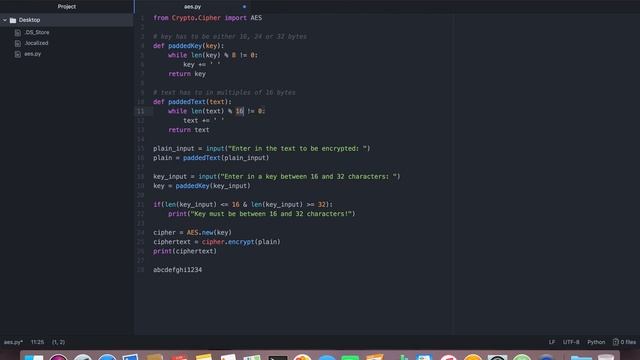Click the 'abcdefghi1234' text on last line
This screenshot has width=640, height=360.
coord(178,270)
